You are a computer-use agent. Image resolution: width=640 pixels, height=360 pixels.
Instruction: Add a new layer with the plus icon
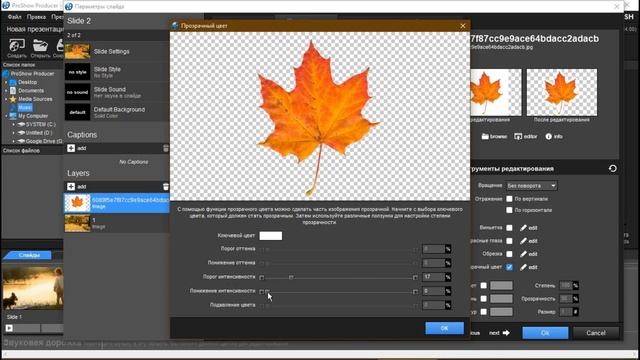coord(71,187)
